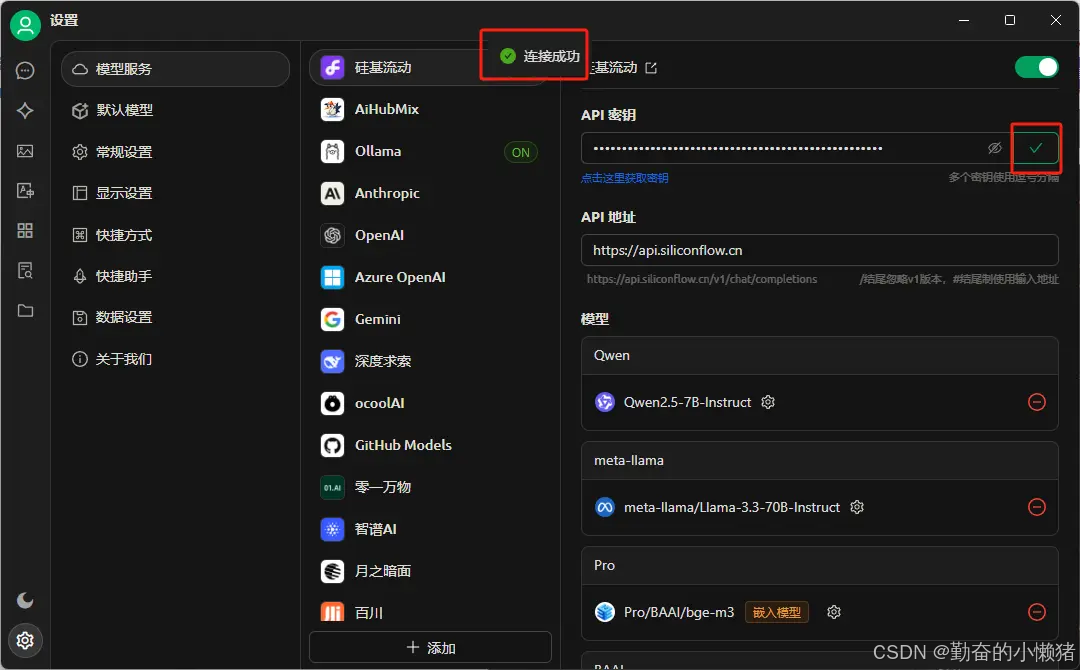Select 模型服务 settings menu

point(176,69)
